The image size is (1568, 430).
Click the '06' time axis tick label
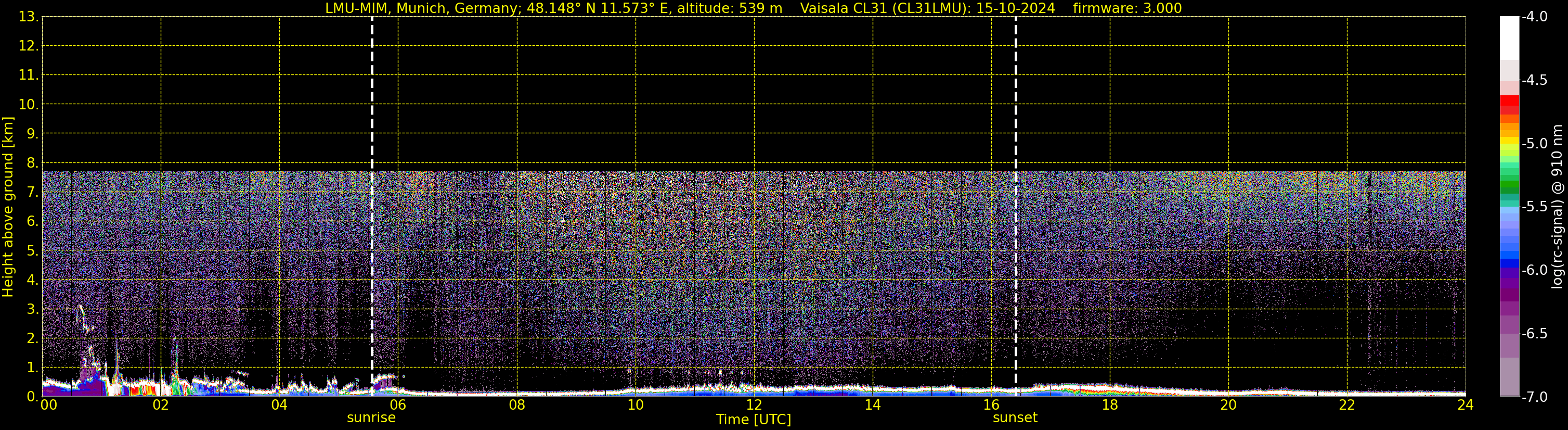(398, 405)
